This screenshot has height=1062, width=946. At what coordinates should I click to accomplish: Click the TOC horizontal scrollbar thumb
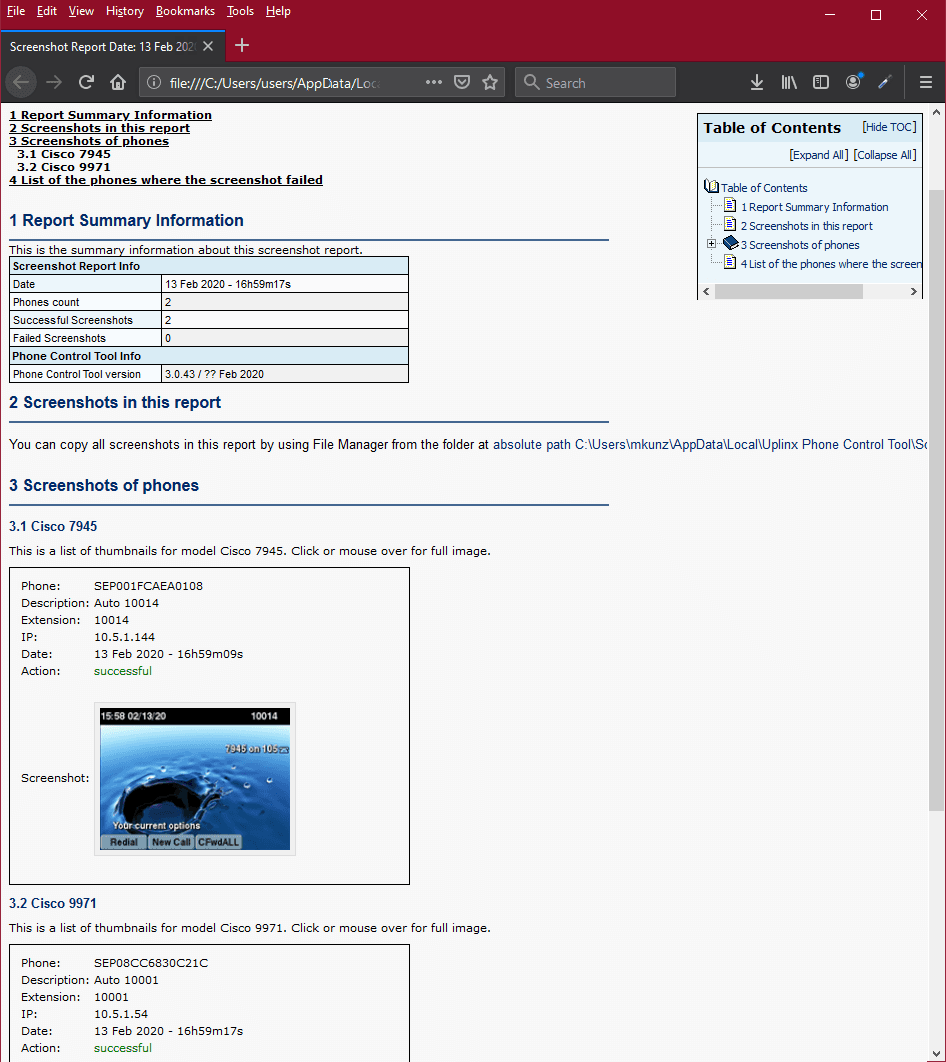click(789, 291)
